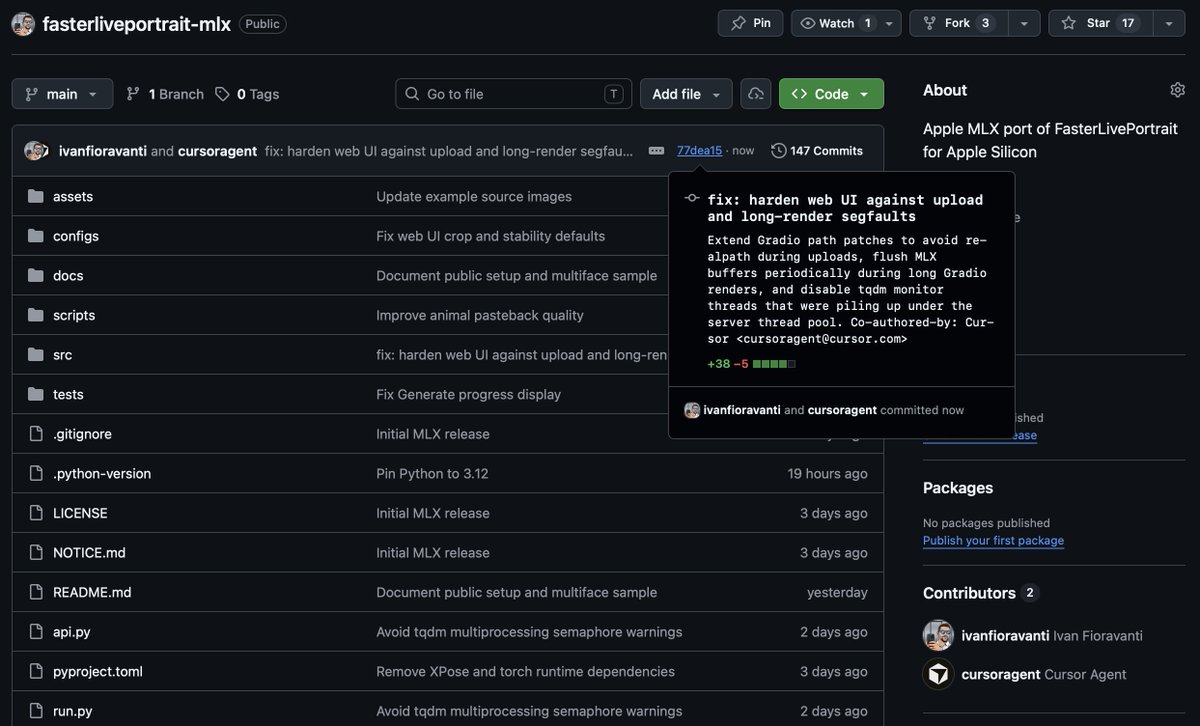Click folder icon next to configs
Image resolution: width=1200 pixels, height=726 pixels.
tap(36, 236)
